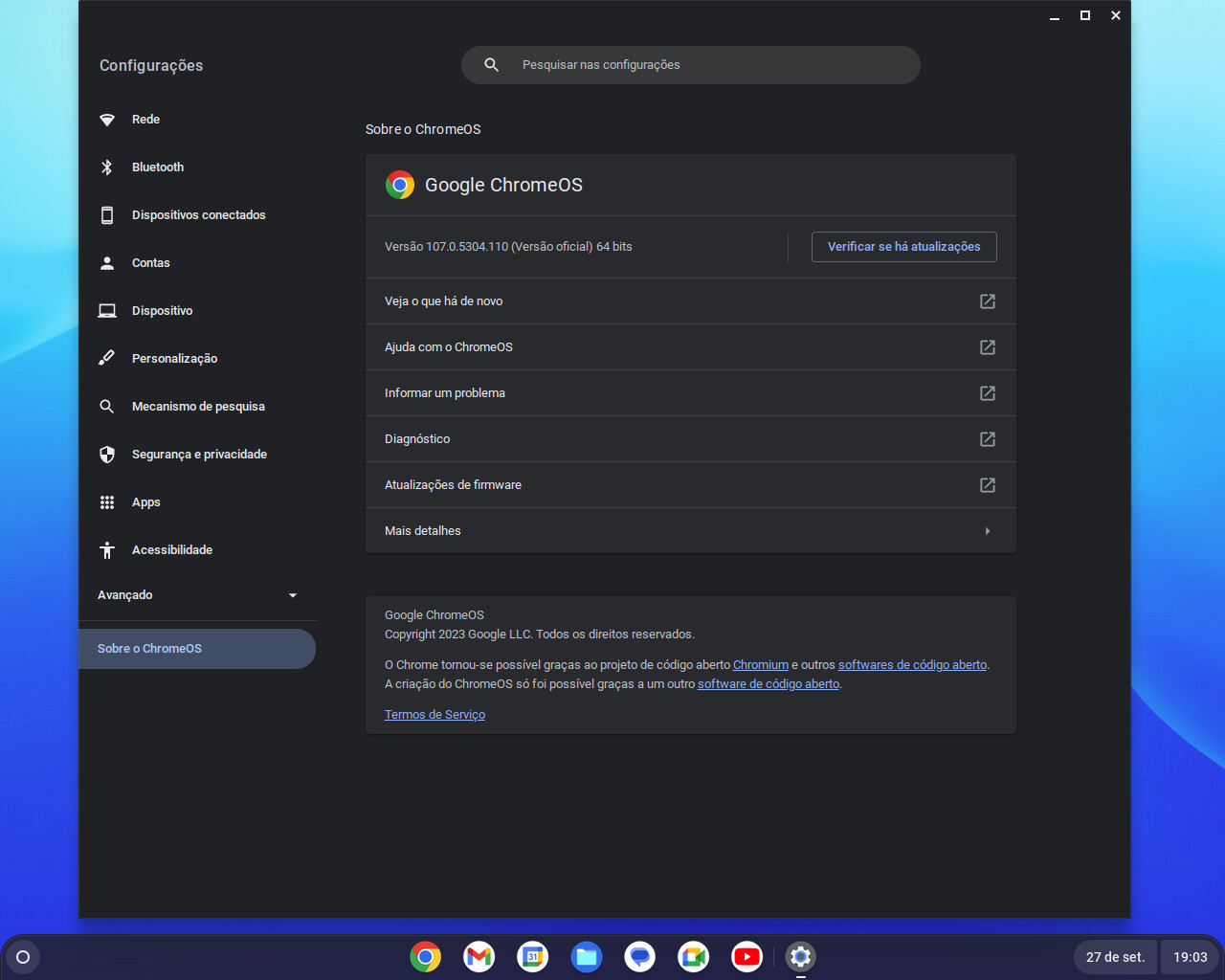1225x980 pixels.
Task: Open the Dispositivo section label
Action: point(163,311)
